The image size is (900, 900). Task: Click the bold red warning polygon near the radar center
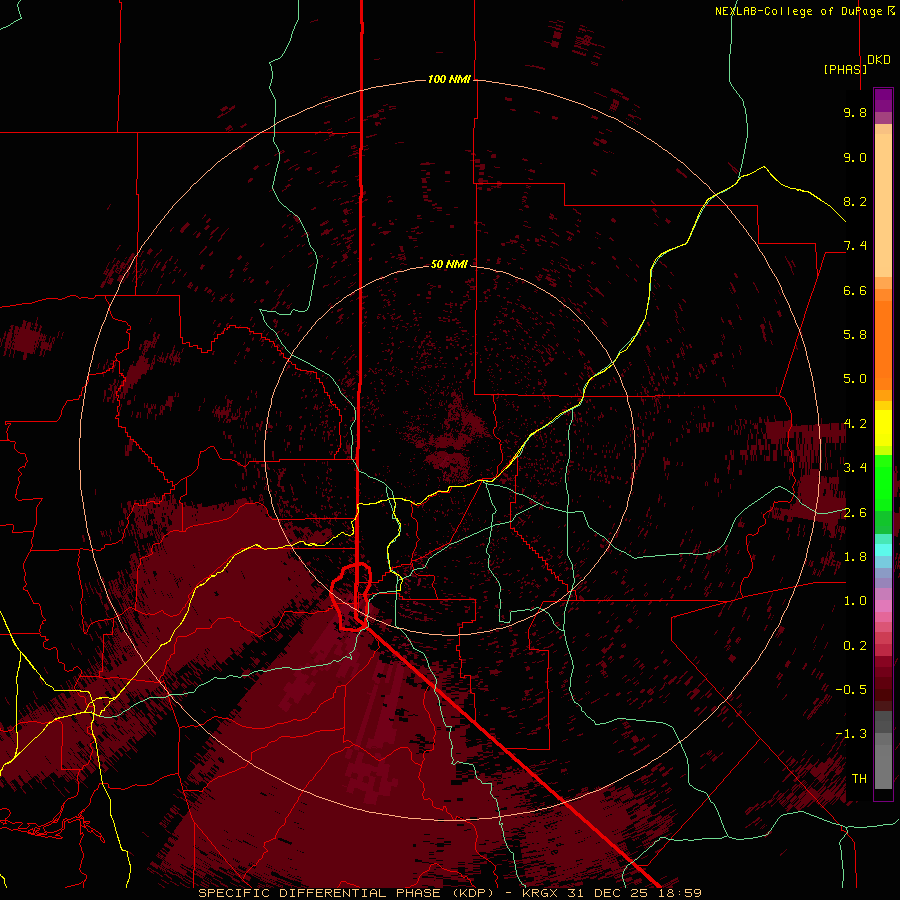pos(351,597)
